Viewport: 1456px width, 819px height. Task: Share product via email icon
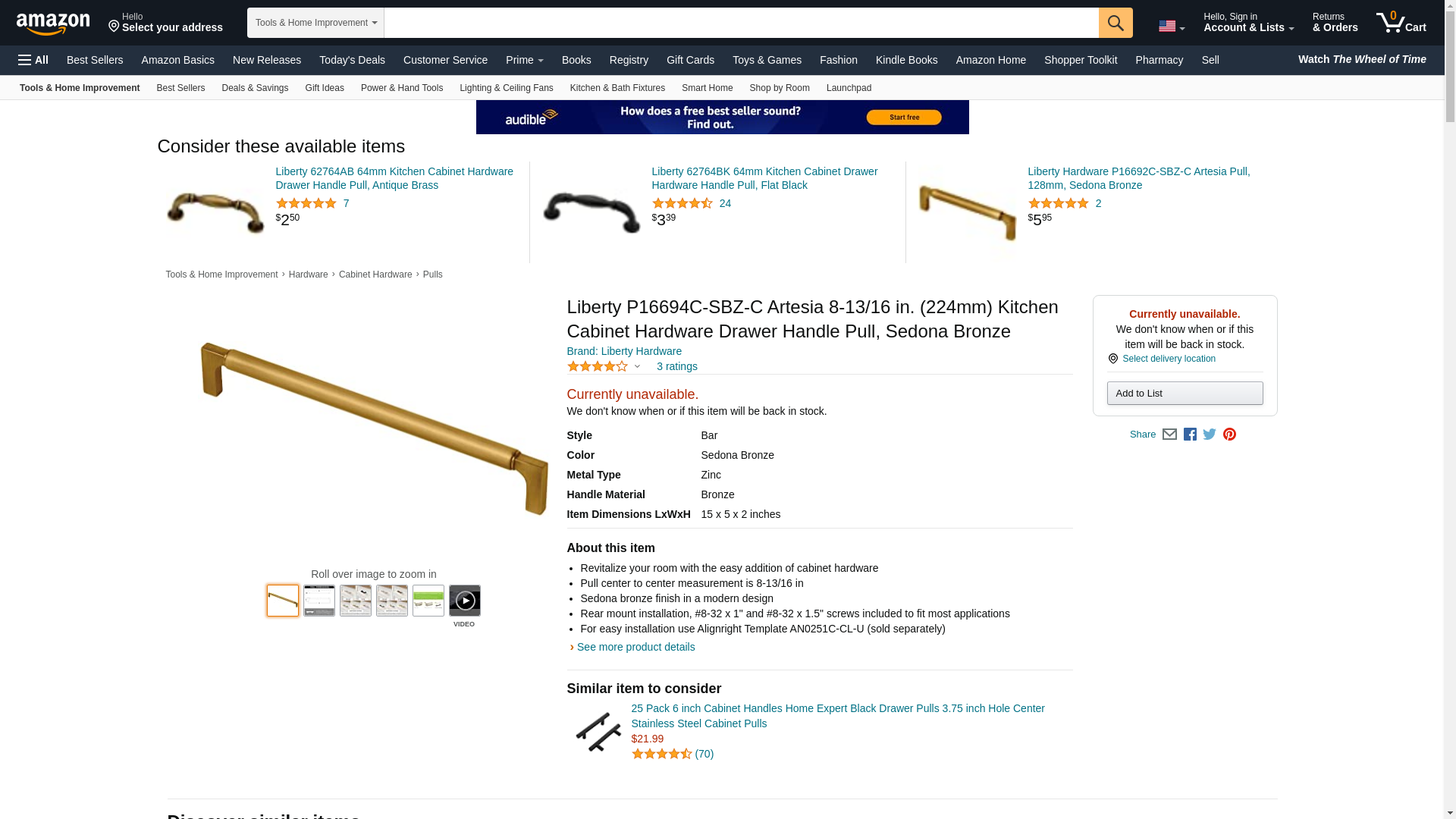click(1169, 435)
